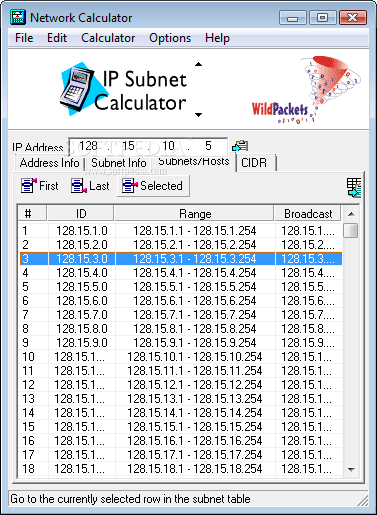The image size is (377, 515).
Task: Select subnet row with ID 128.15.6.0
Action: [x=181, y=301]
